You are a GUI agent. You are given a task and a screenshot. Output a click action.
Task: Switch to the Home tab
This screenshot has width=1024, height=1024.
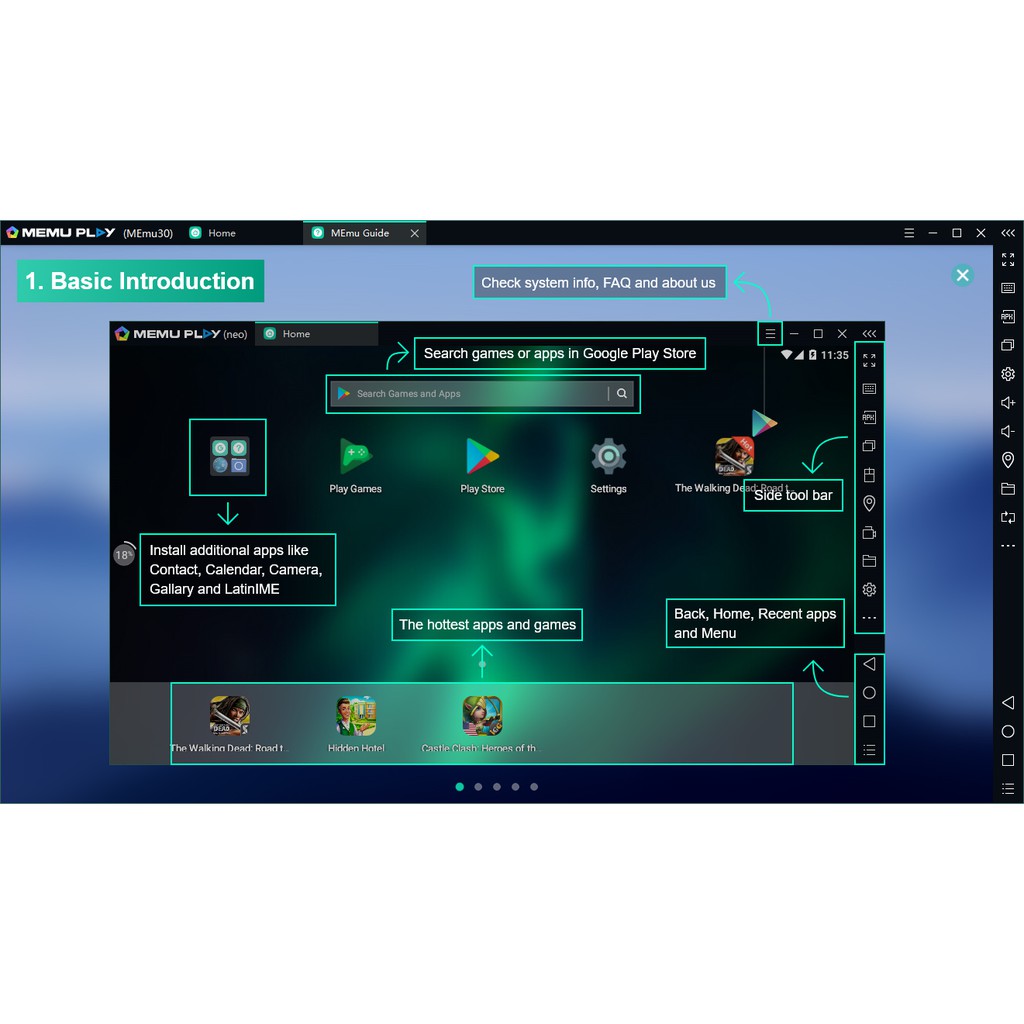[221, 233]
